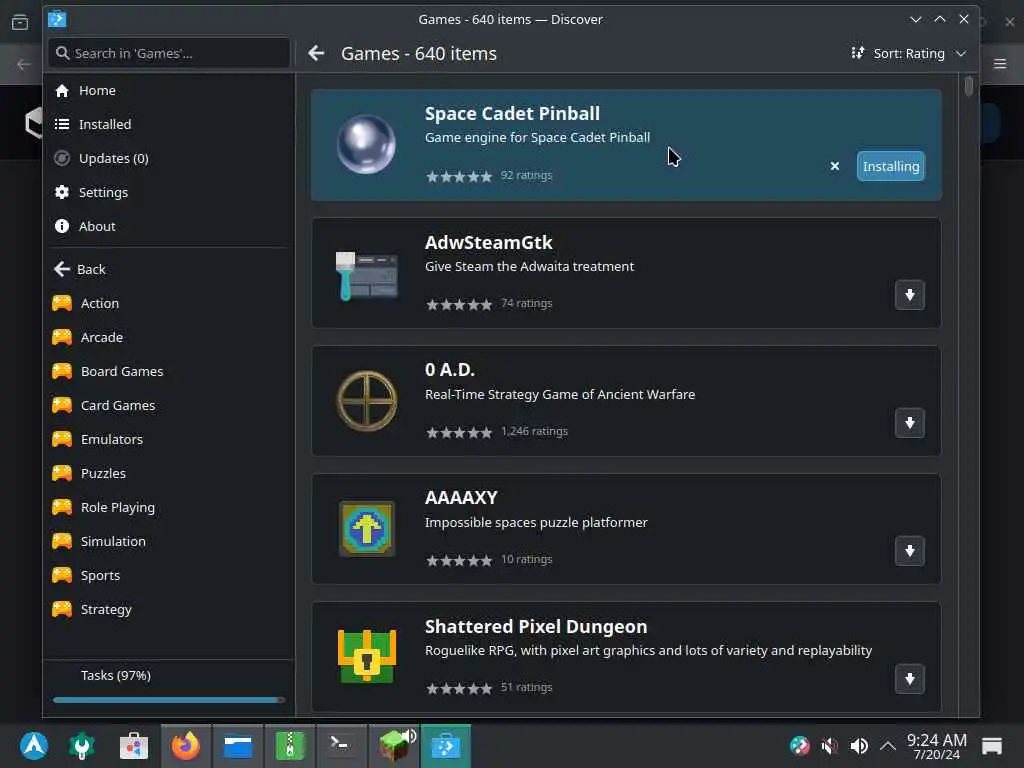Screen dimensions: 1024x768
Task: Open AAAAXY app icon
Action: (366, 529)
